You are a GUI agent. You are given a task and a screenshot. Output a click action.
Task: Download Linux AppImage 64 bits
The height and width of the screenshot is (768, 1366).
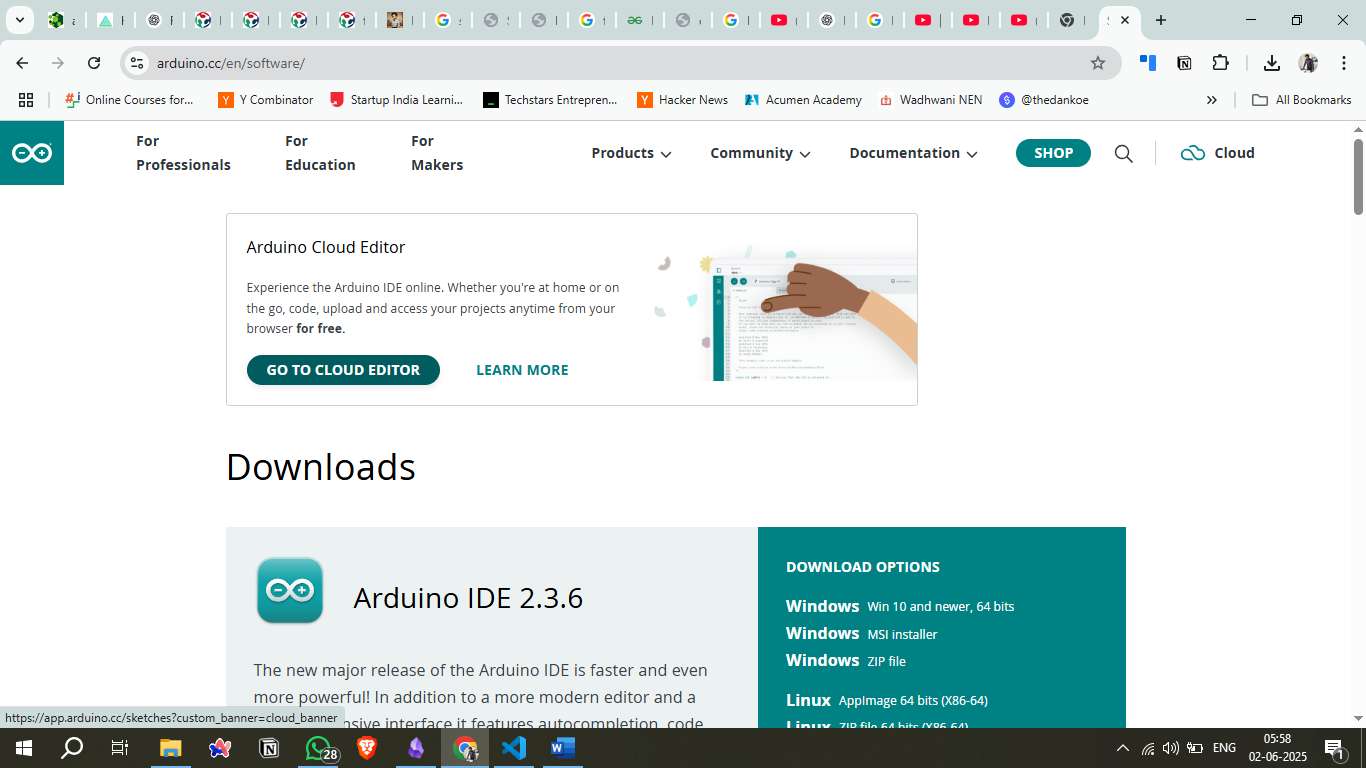pyautogui.click(x=887, y=700)
